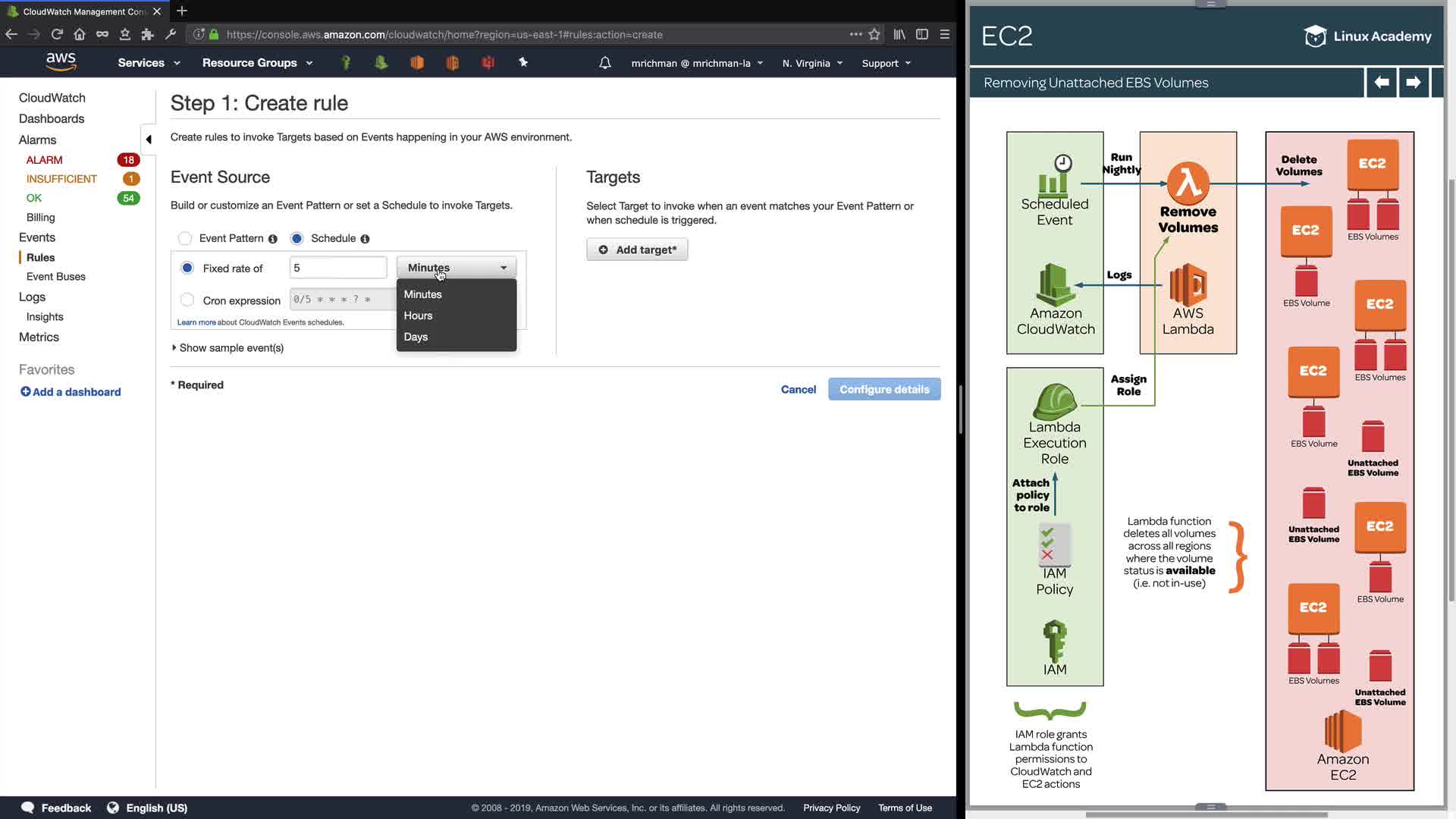Open the Learn more schedules link
The image size is (1456, 819).
[x=196, y=322]
